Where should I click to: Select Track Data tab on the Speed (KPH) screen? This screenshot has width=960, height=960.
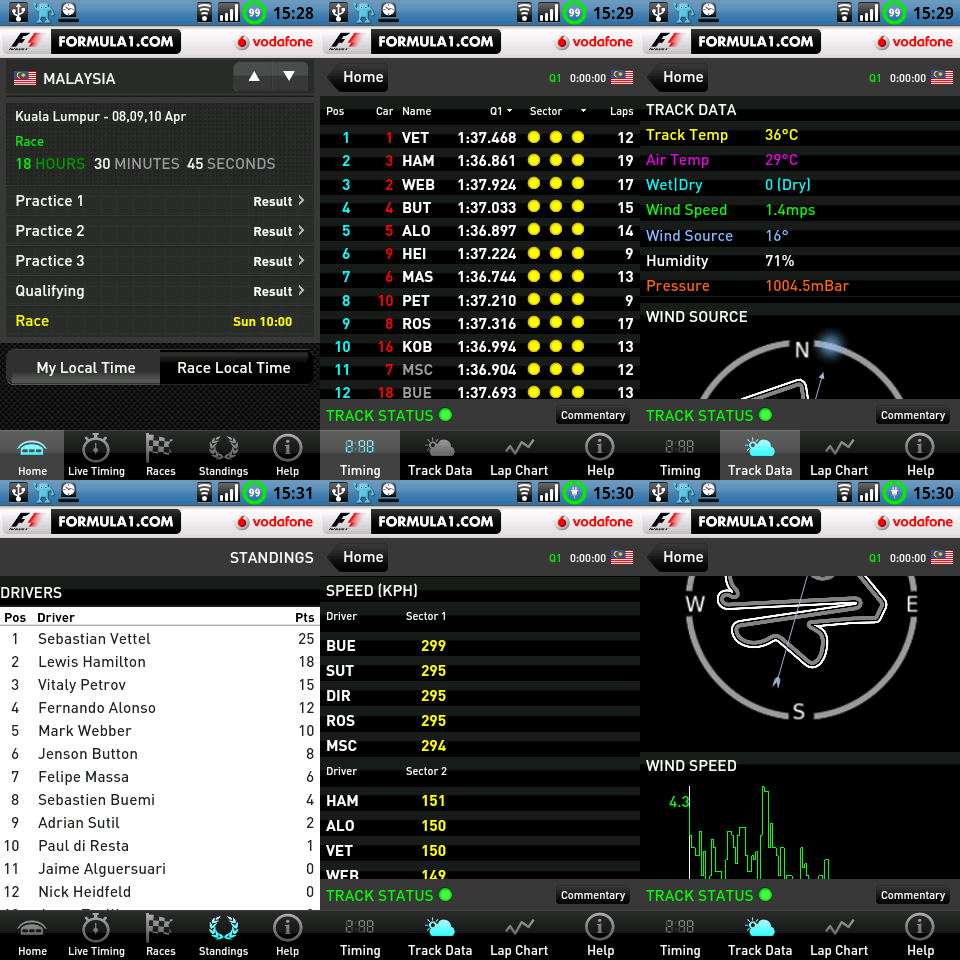click(440, 935)
